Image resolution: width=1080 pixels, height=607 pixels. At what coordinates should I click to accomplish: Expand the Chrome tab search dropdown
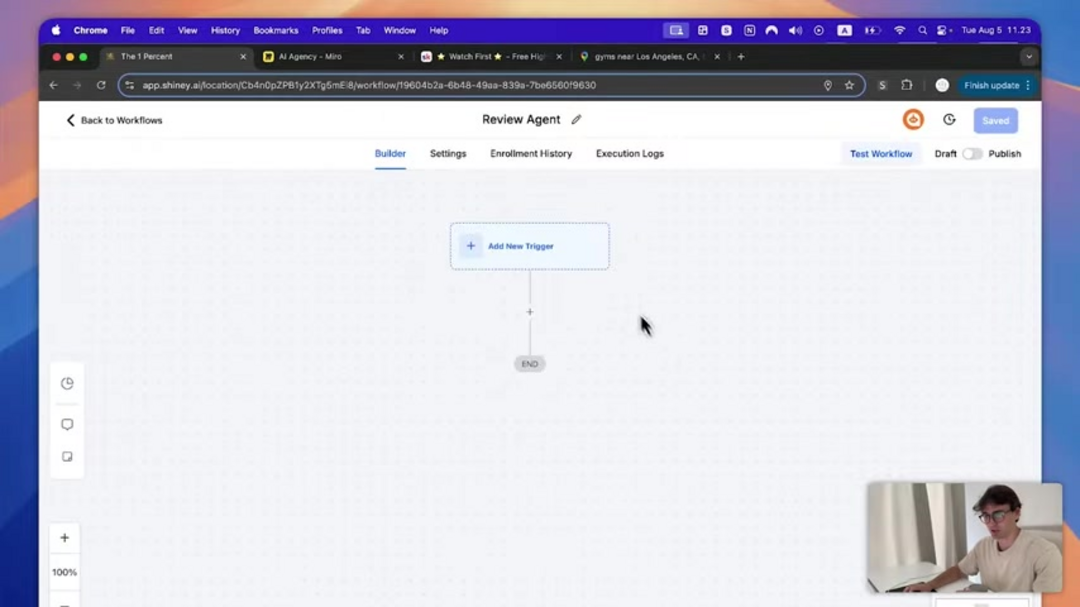click(x=1028, y=57)
